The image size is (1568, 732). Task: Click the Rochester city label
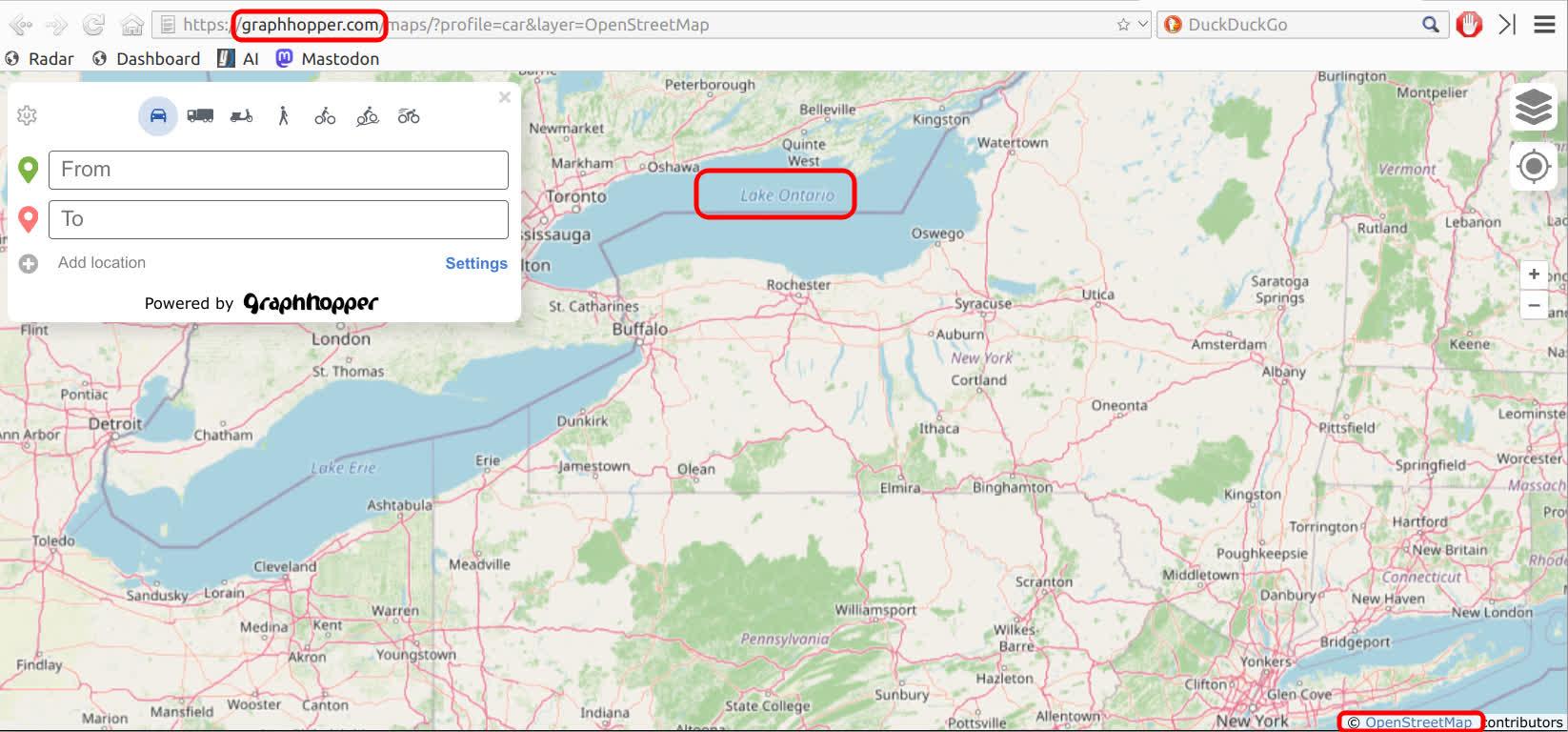point(798,284)
